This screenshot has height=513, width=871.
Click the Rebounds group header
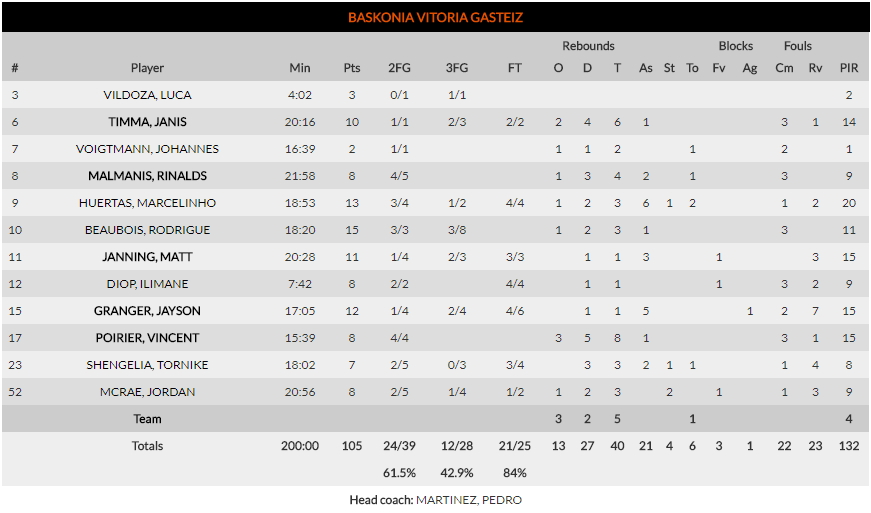tap(588, 46)
